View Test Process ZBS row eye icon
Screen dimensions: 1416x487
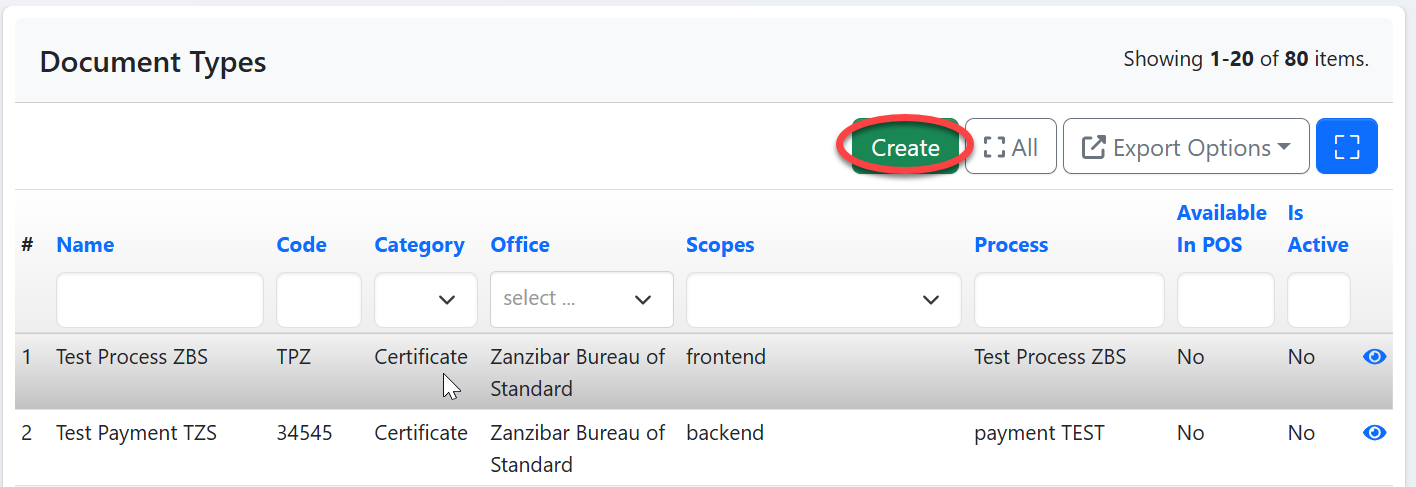point(1374,357)
